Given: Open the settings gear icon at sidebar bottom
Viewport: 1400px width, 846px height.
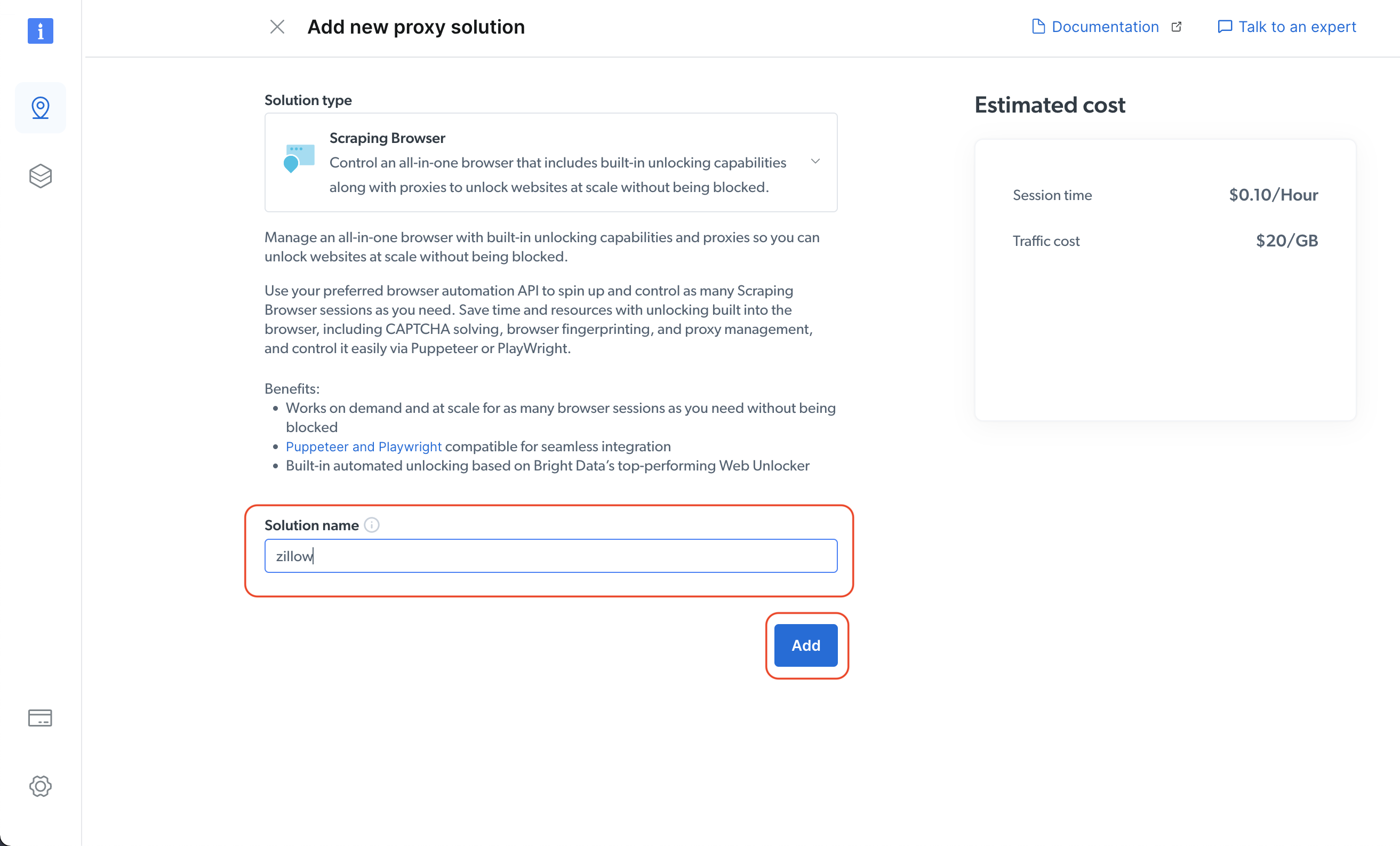Looking at the screenshot, I should point(41,786).
